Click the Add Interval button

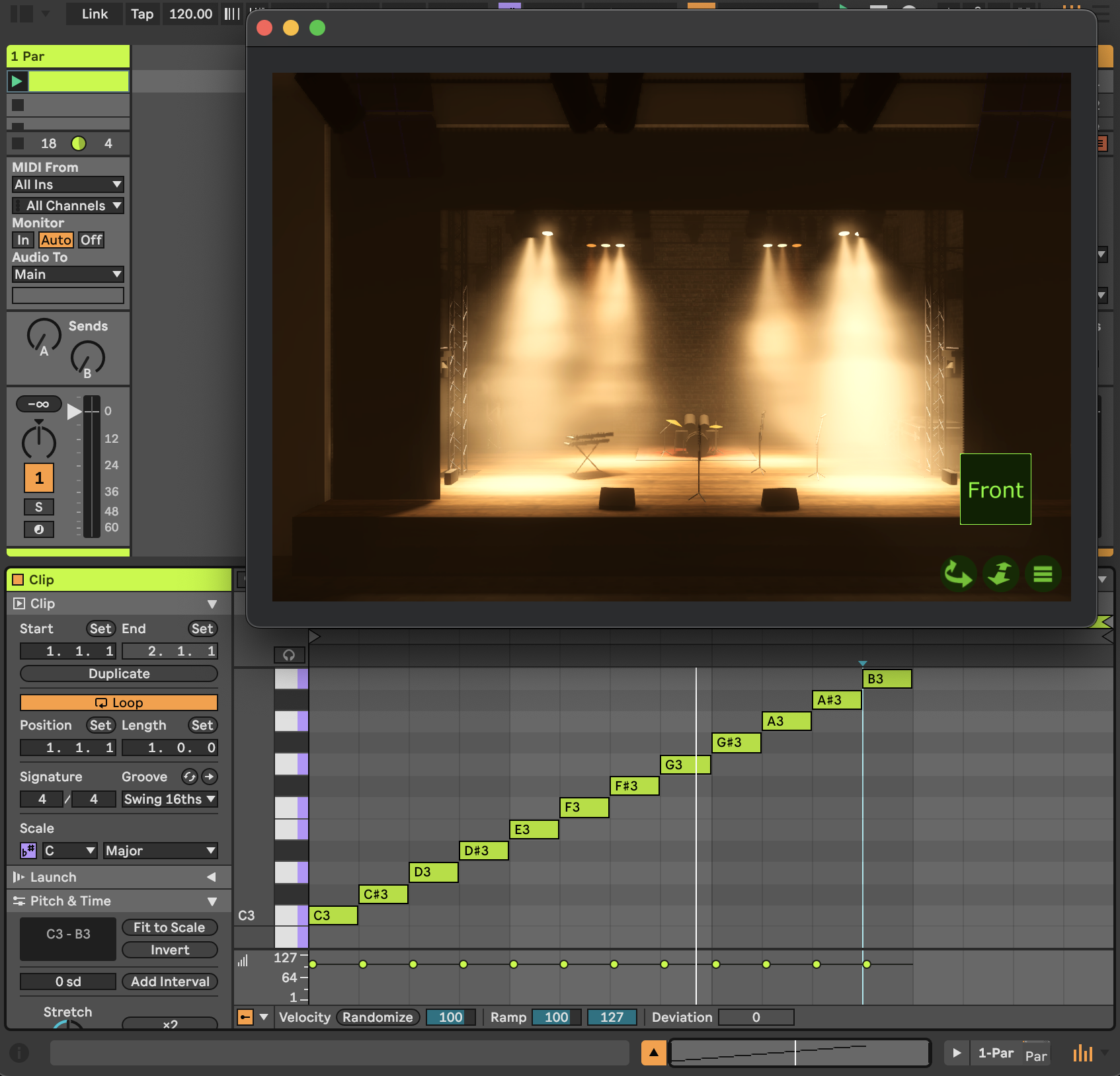pos(170,981)
